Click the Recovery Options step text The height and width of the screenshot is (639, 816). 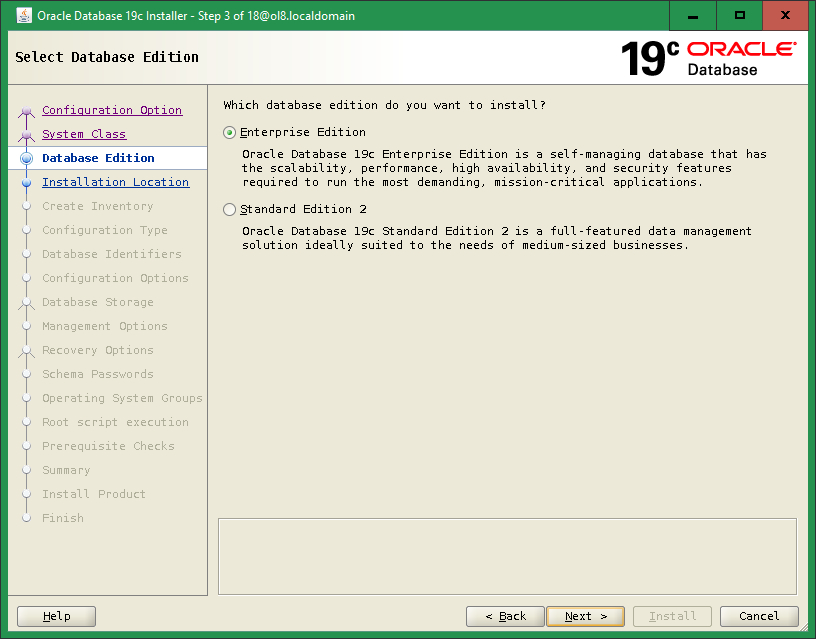(98, 350)
